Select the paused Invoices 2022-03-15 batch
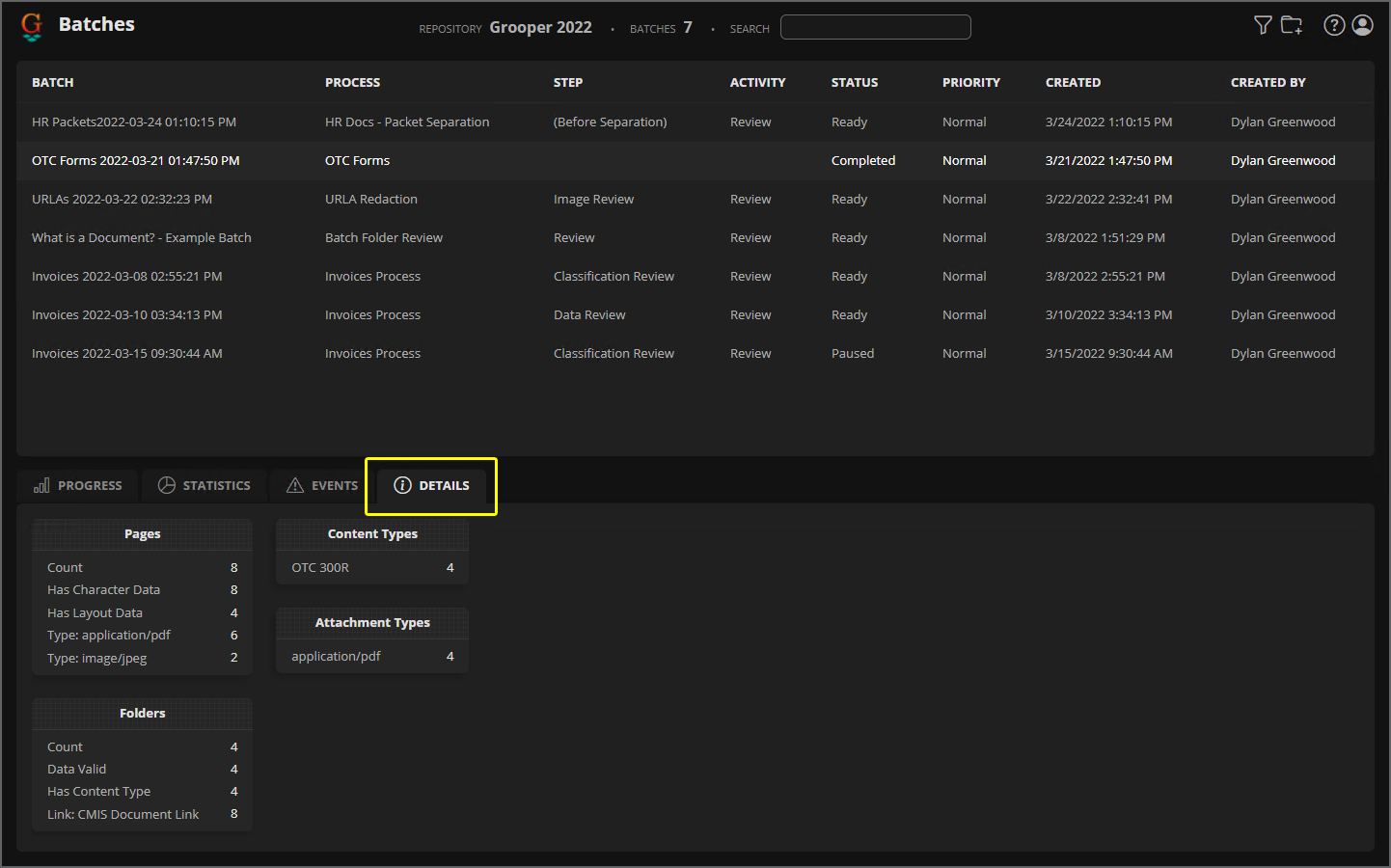1391x868 pixels. pyautogui.click(x=126, y=354)
